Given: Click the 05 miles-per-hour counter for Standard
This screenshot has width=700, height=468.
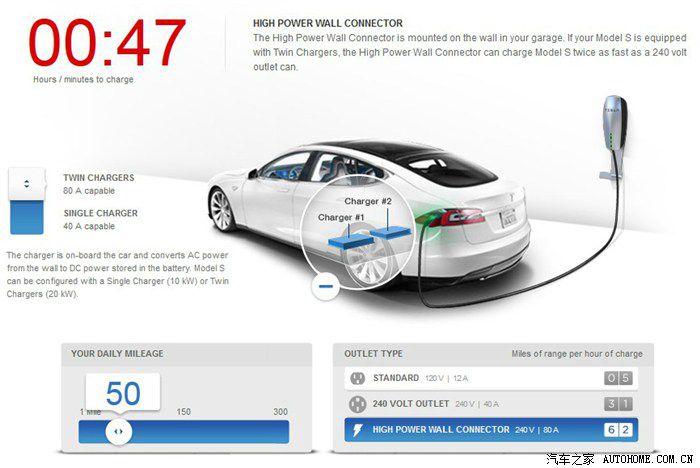Looking at the screenshot, I should click(x=618, y=378).
